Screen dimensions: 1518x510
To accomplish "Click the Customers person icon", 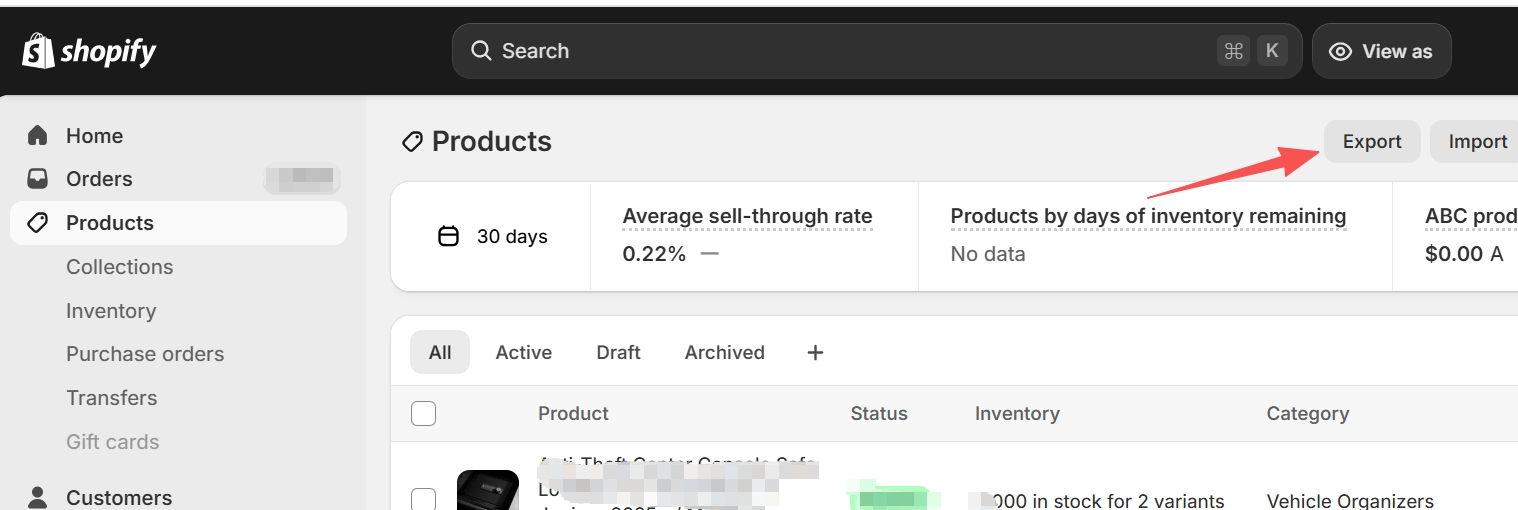I will point(38,497).
